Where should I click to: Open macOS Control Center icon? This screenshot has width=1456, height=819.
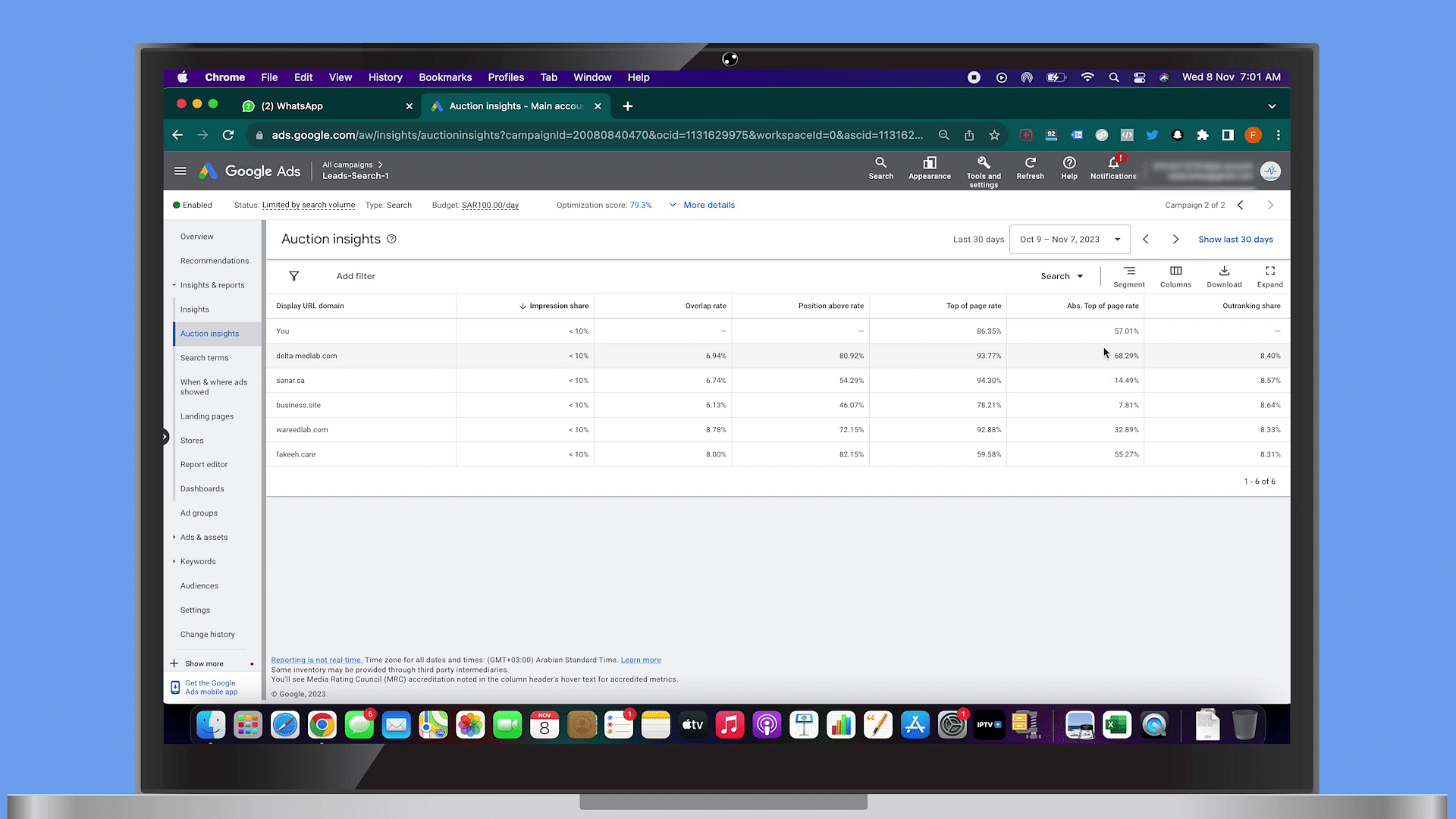click(1138, 77)
